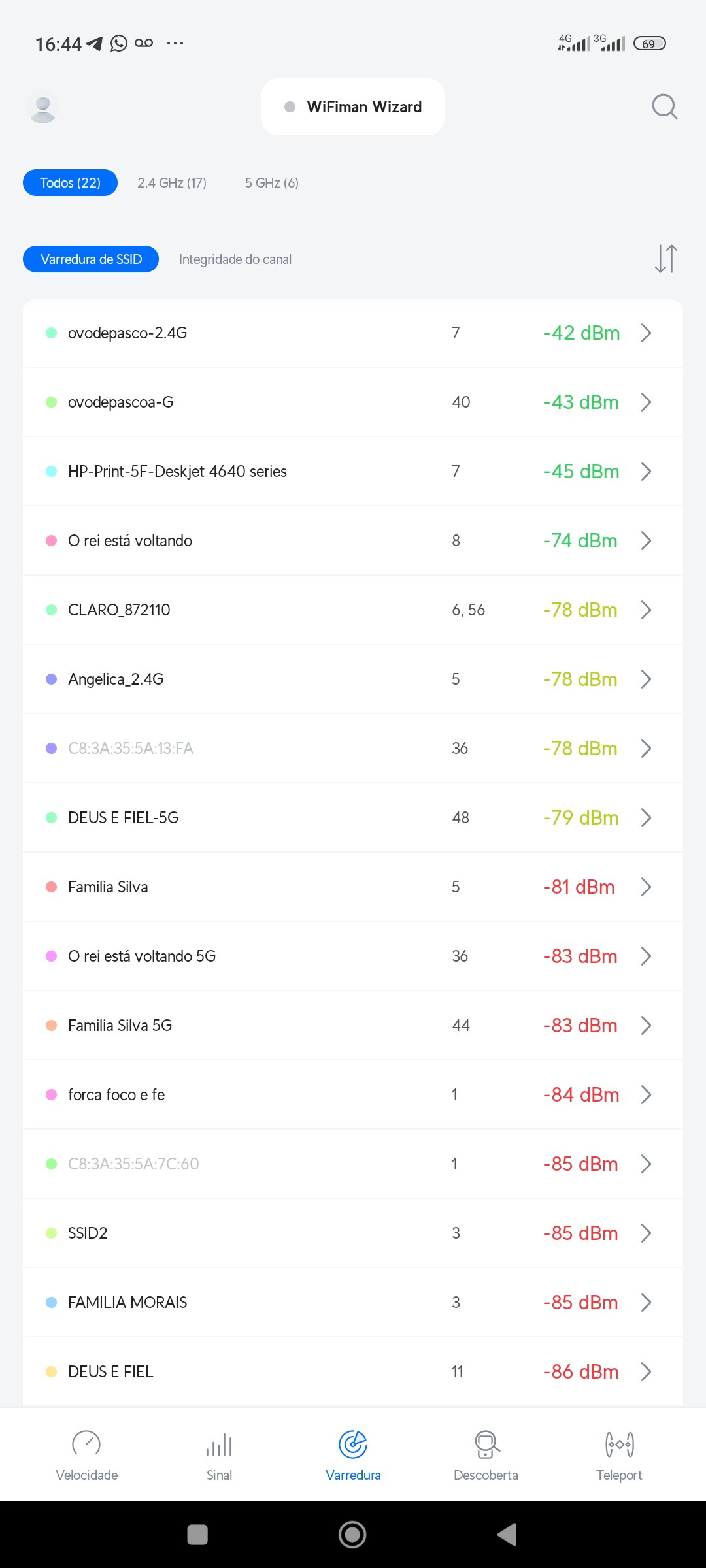Image resolution: width=706 pixels, height=1568 pixels.
Task: Switch to Integridade do canal tab
Action: coord(235,259)
